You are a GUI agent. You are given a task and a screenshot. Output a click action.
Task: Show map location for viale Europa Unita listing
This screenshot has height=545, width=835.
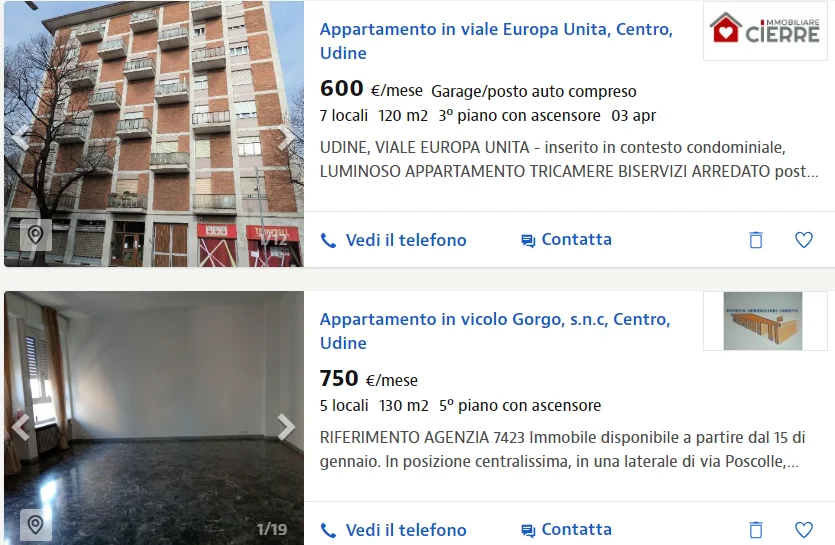point(36,234)
